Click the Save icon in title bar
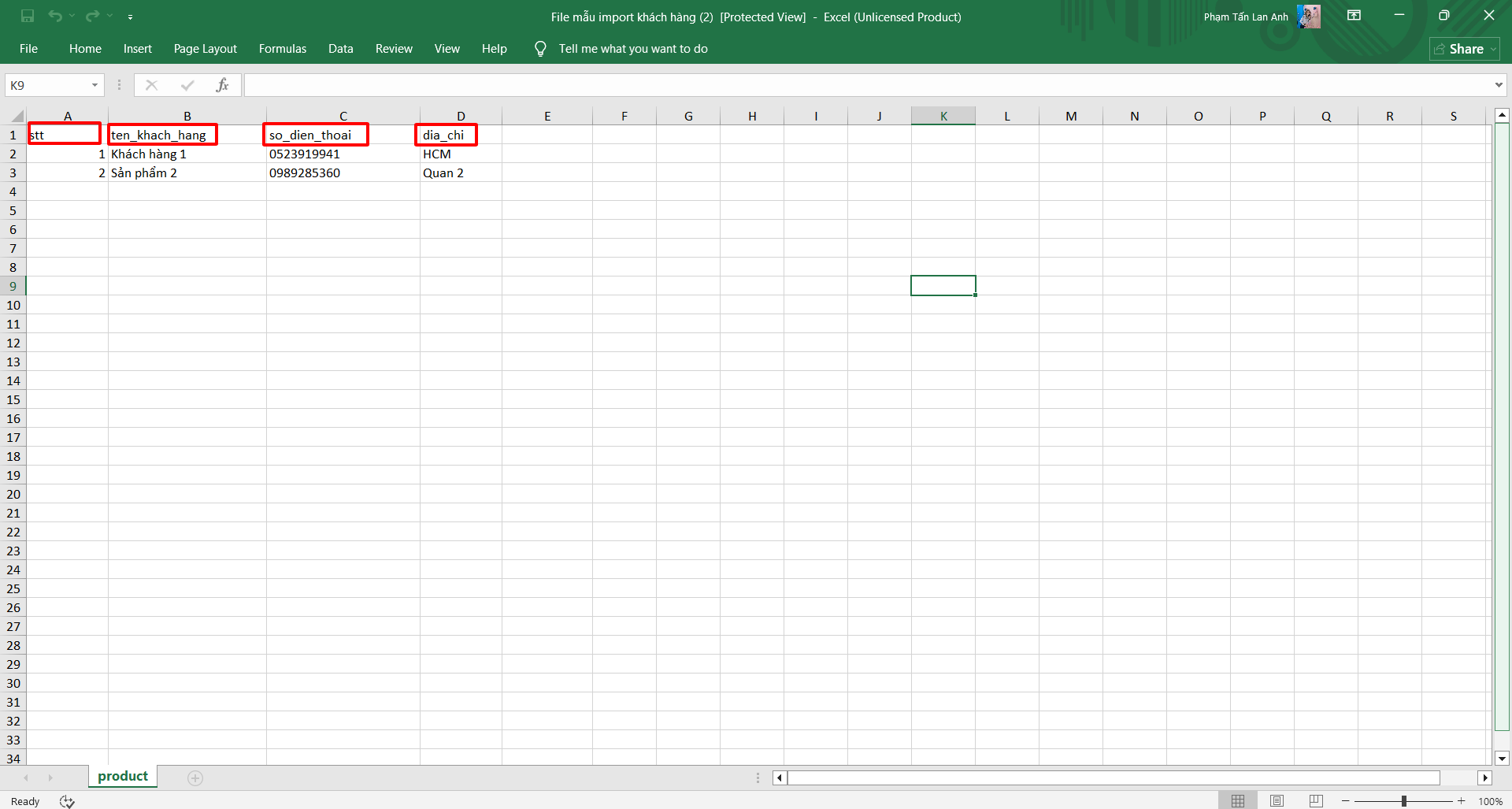This screenshot has width=1512, height=809. (28, 16)
